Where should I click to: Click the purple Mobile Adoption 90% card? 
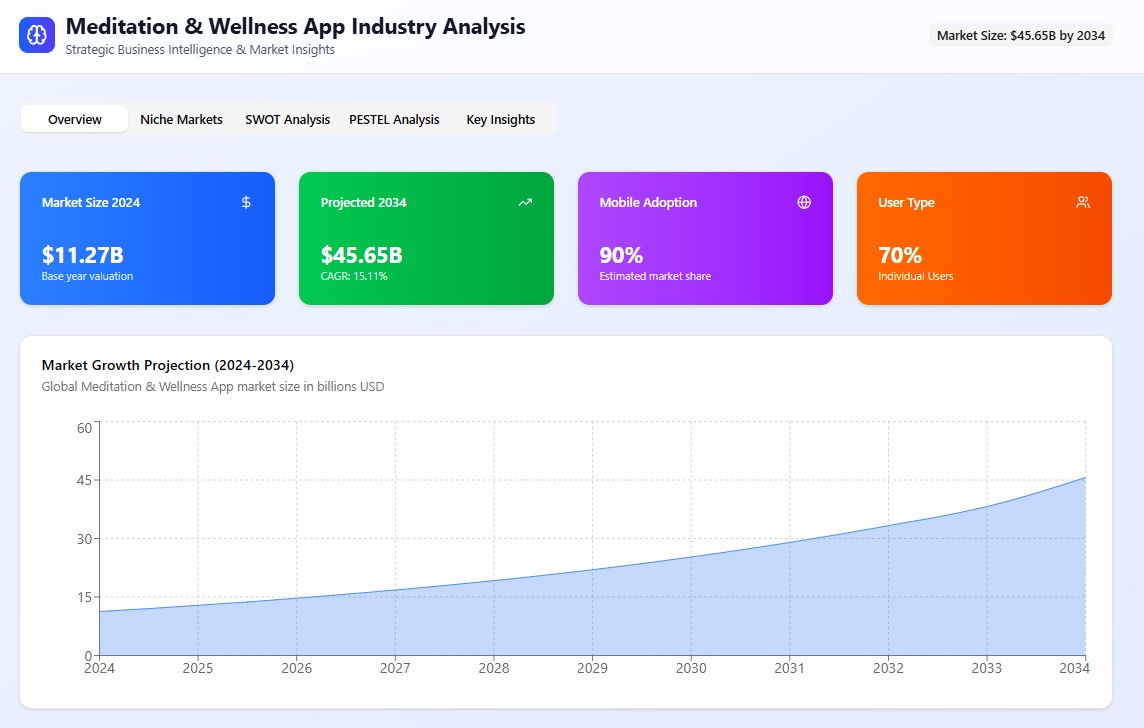[705, 240]
